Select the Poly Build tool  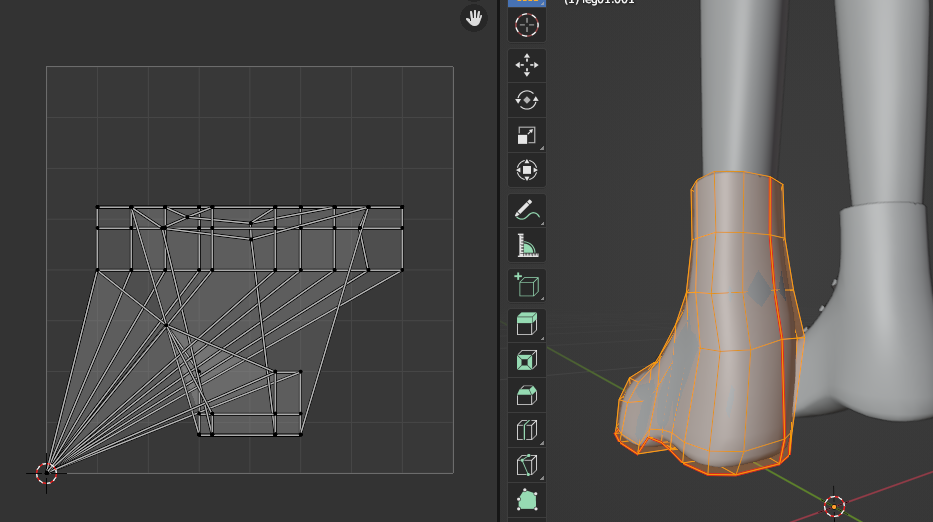(527, 500)
